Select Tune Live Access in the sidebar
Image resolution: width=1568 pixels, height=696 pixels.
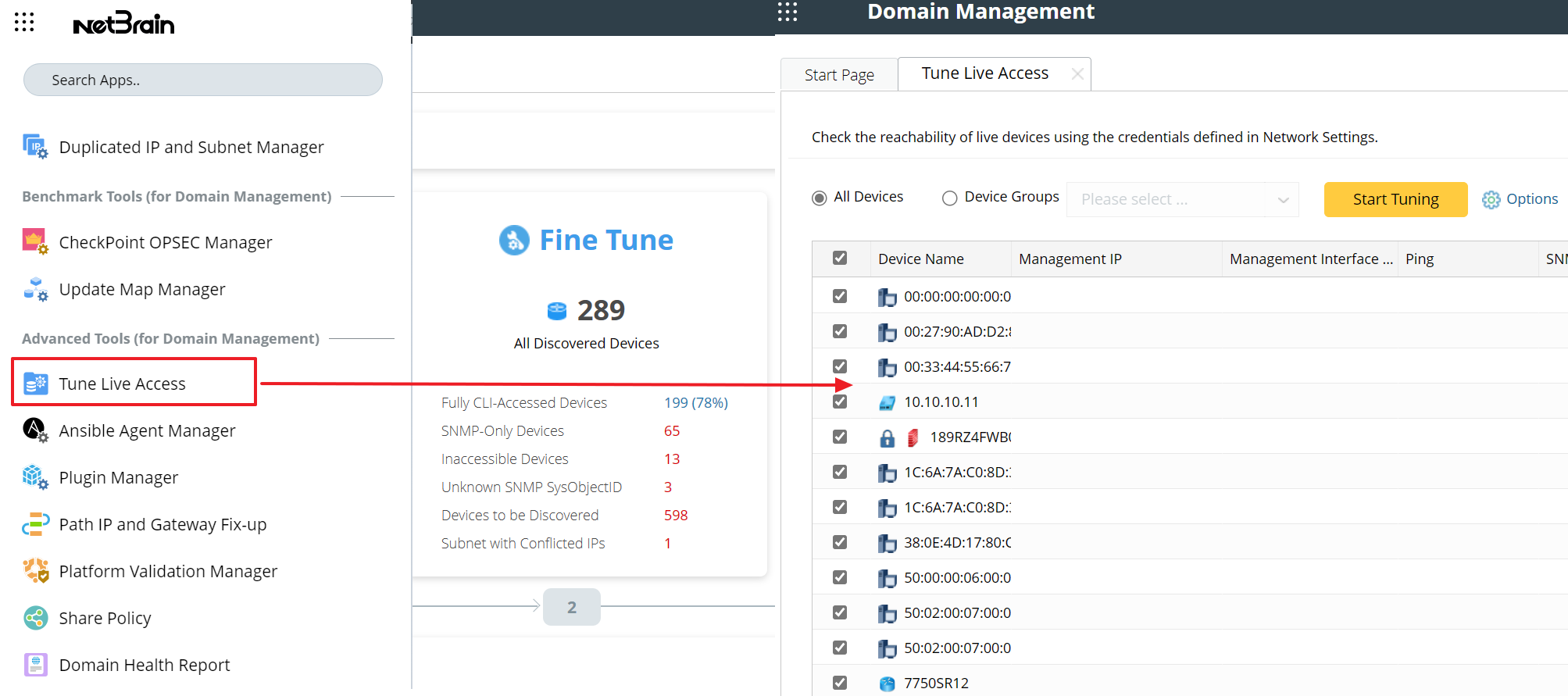coord(123,384)
